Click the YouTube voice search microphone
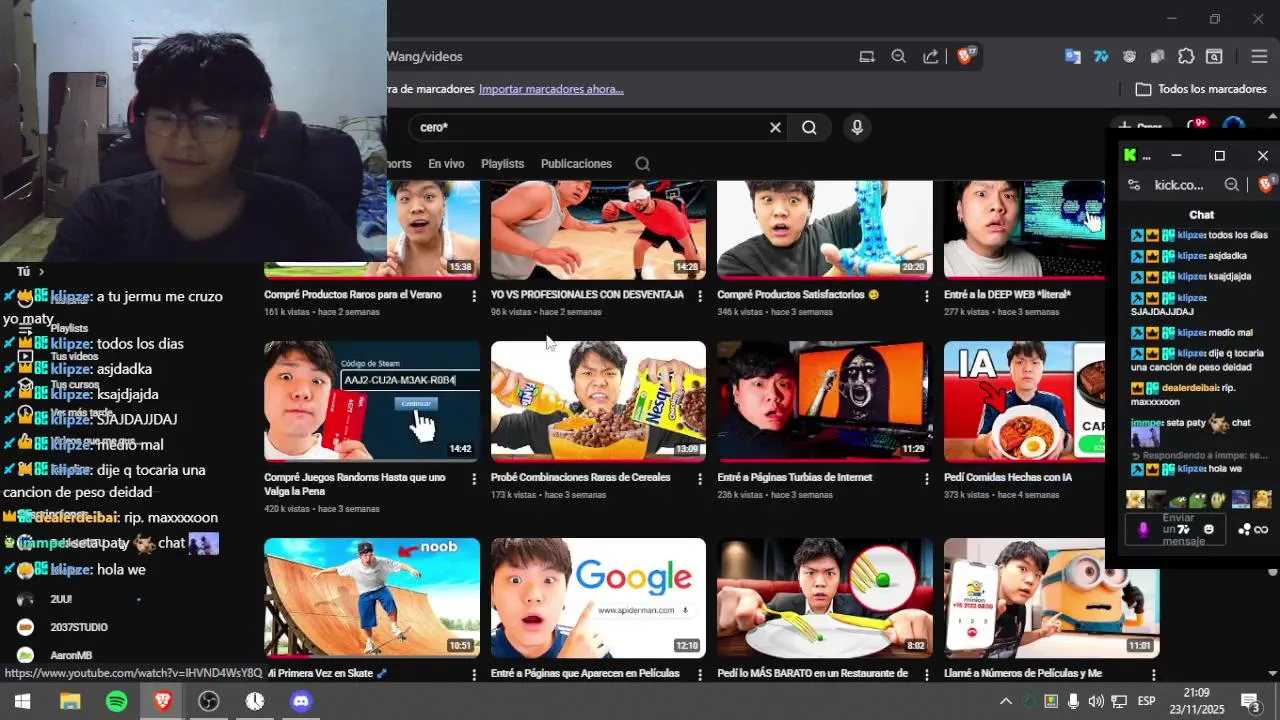The height and width of the screenshot is (720, 1280). pos(856,127)
